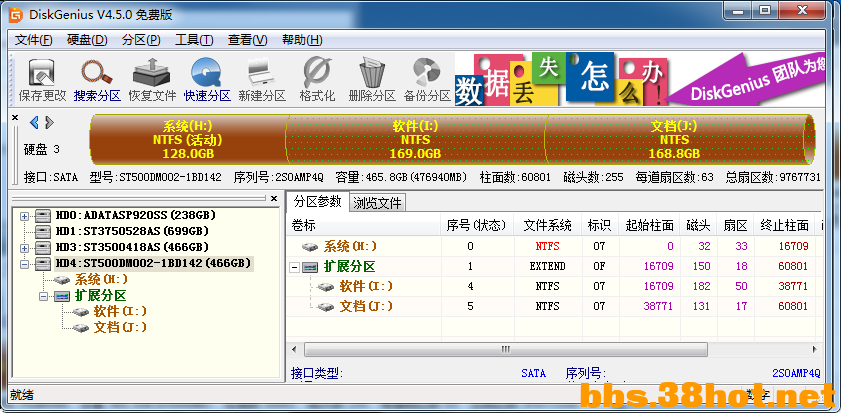Screen dimensions: 841x413
Task: Click the 序号(状态) column header
Action: click(476, 225)
